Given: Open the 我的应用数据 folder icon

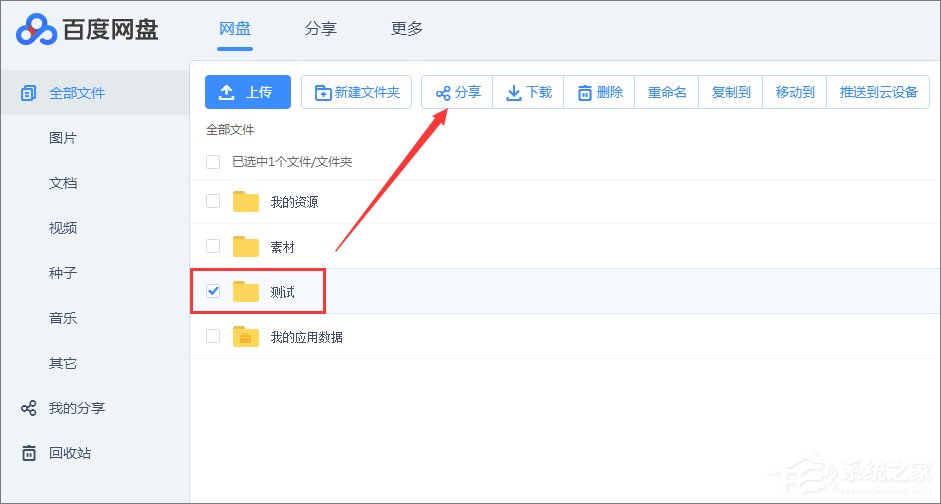Looking at the screenshot, I should 246,337.
